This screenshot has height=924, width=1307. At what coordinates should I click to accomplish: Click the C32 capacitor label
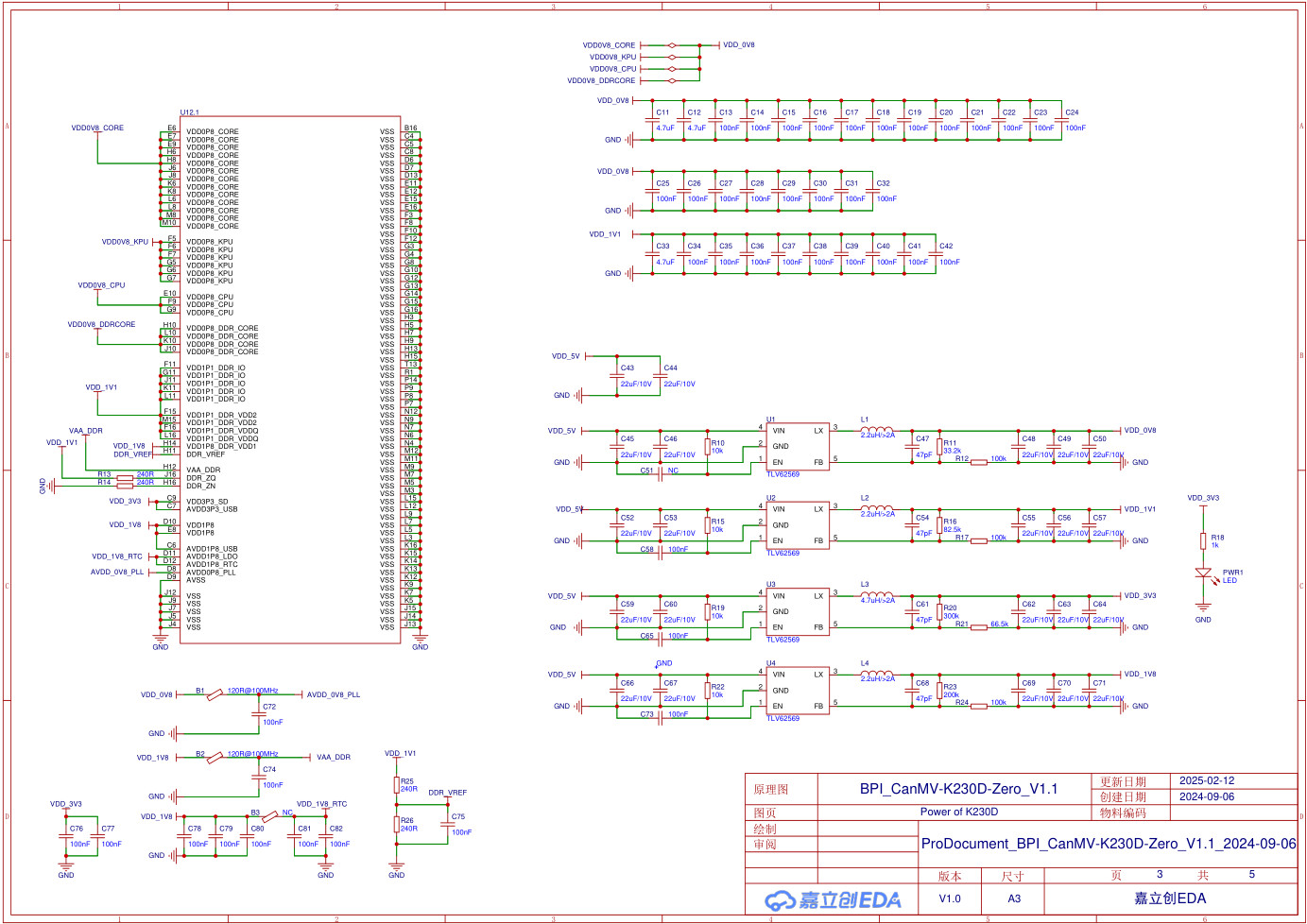coord(884,184)
